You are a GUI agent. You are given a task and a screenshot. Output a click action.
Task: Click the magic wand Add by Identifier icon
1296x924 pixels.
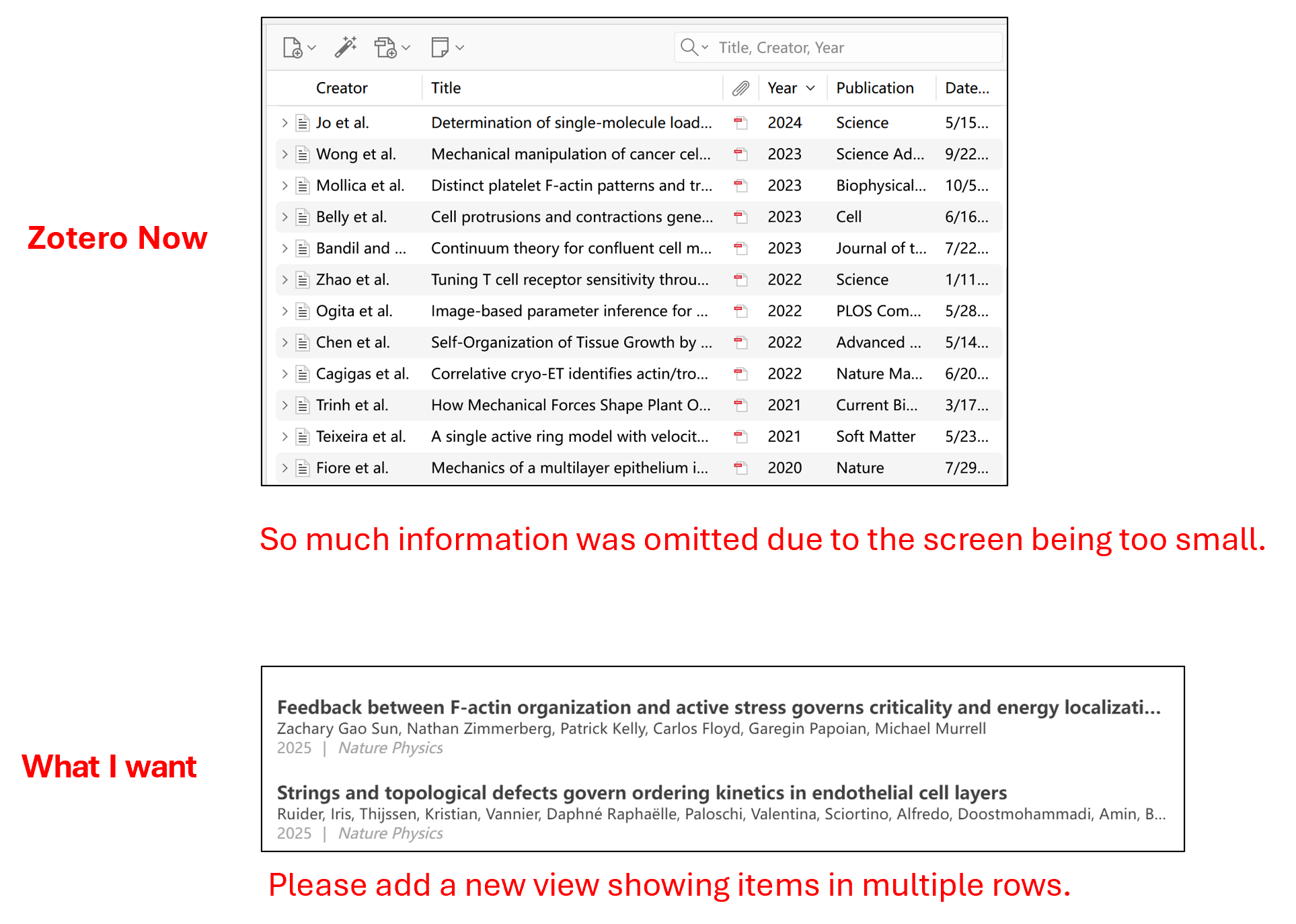click(346, 47)
